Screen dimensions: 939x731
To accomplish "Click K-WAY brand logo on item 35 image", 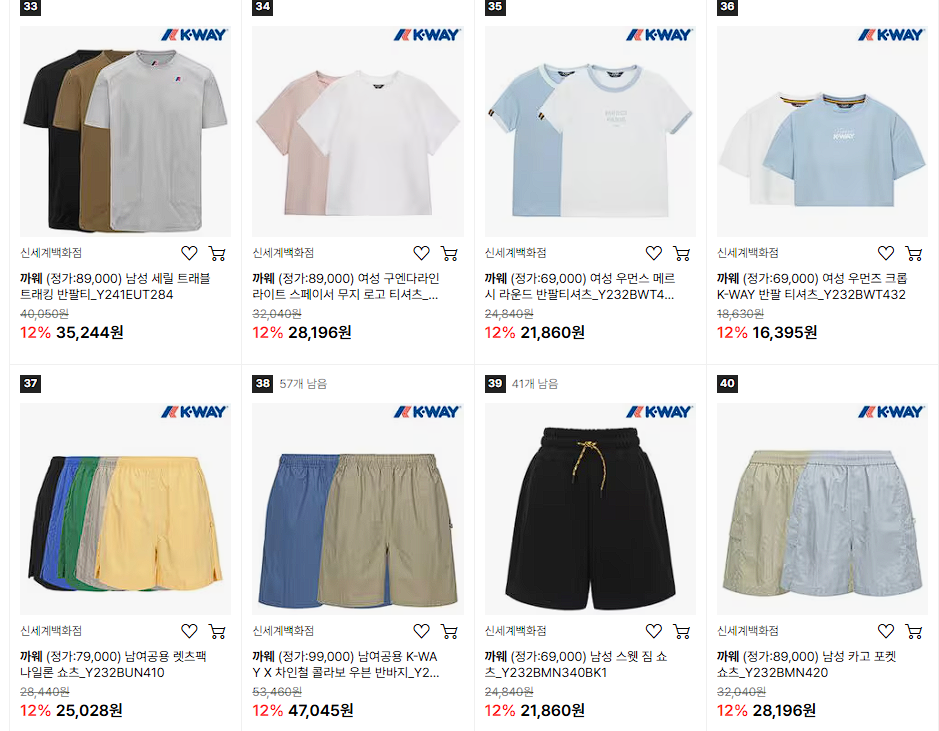I will (x=659, y=35).
